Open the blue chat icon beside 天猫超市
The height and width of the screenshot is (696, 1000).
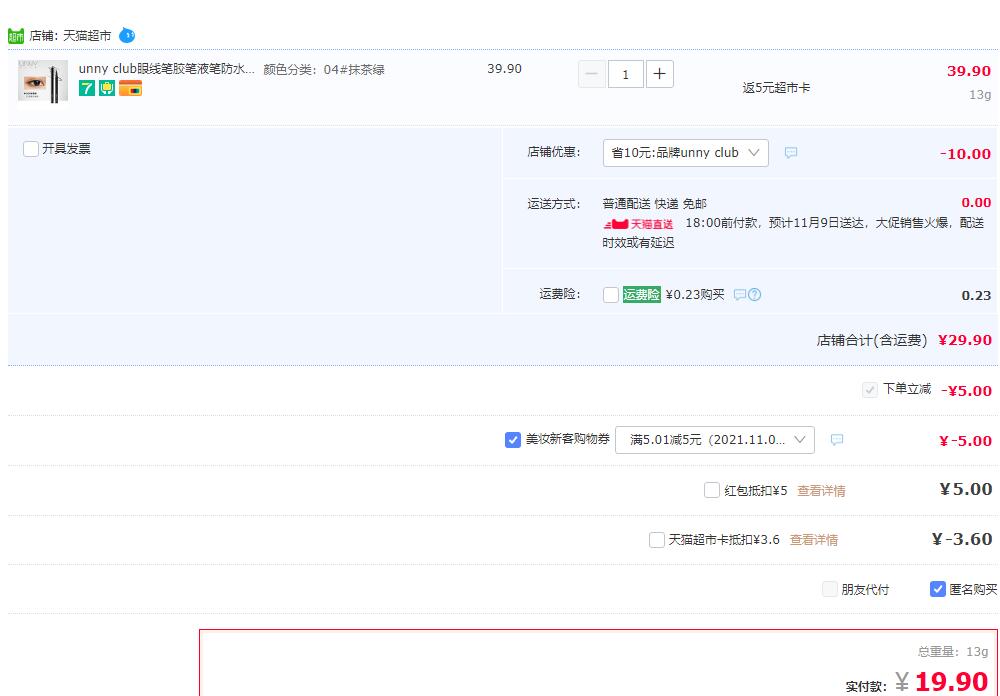click(x=127, y=35)
